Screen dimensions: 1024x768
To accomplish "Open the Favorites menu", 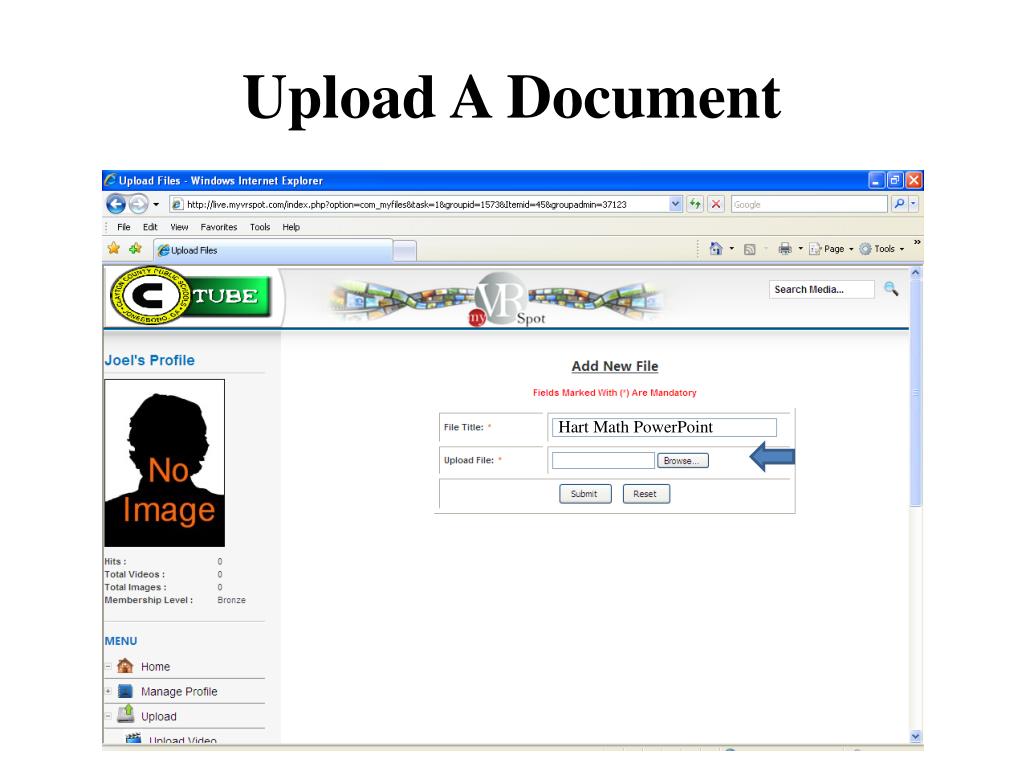I will click(x=219, y=227).
